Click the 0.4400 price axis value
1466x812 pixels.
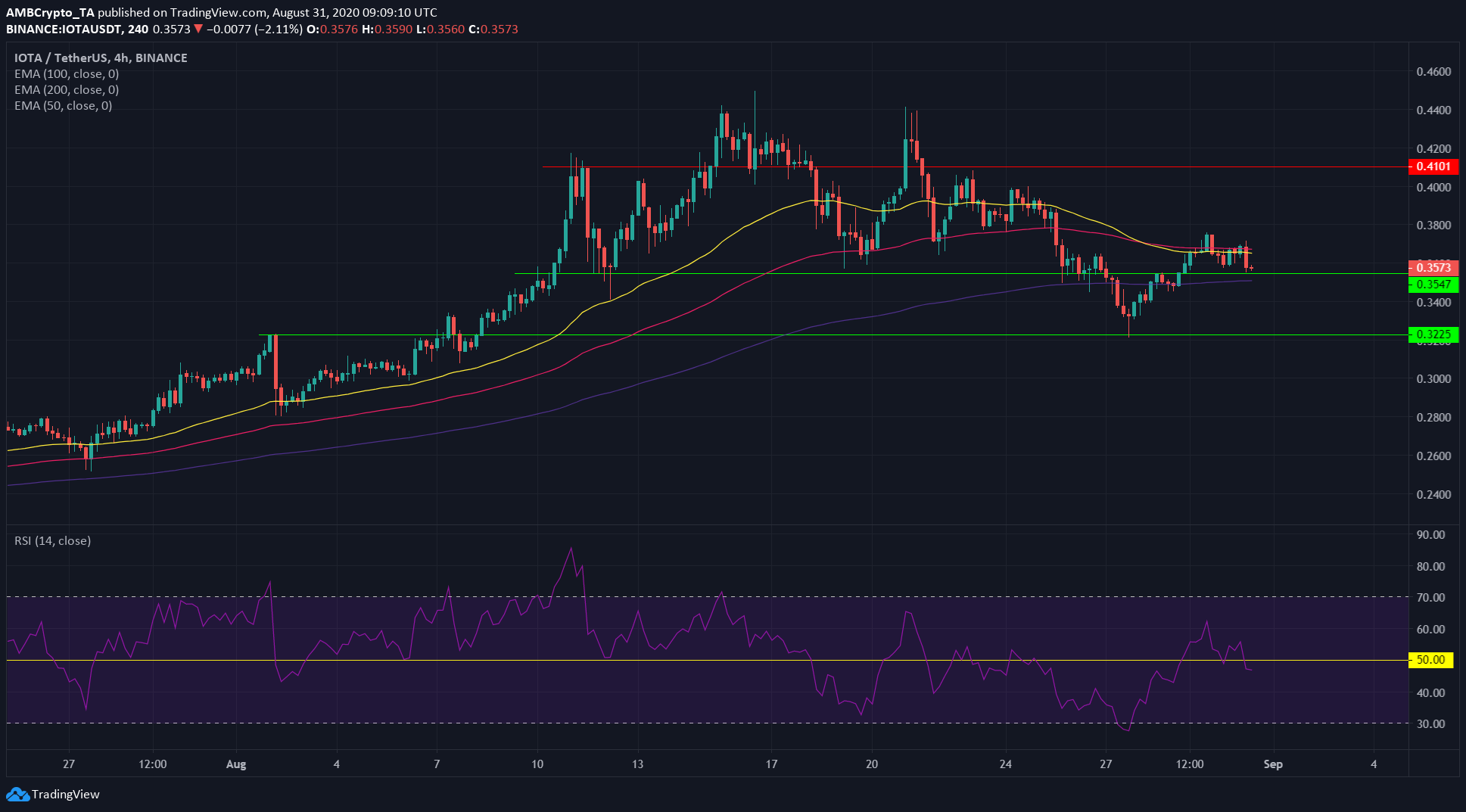[x=1433, y=110]
